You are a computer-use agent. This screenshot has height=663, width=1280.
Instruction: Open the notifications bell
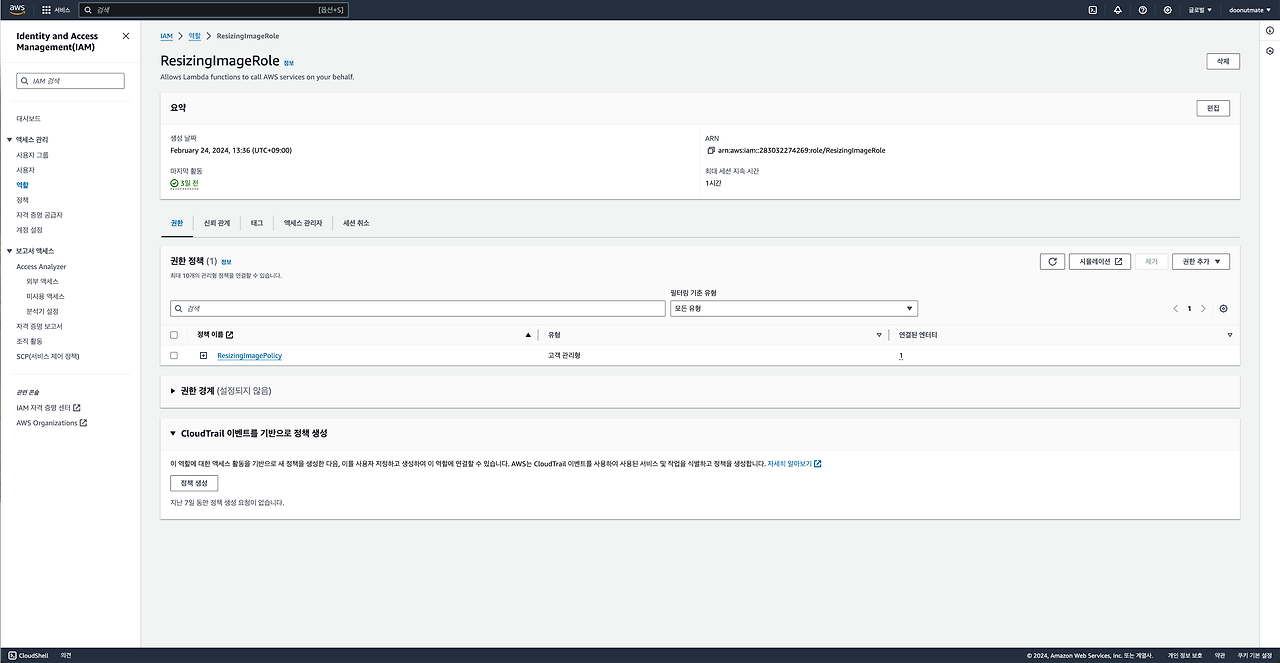(x=1118, y=9)
